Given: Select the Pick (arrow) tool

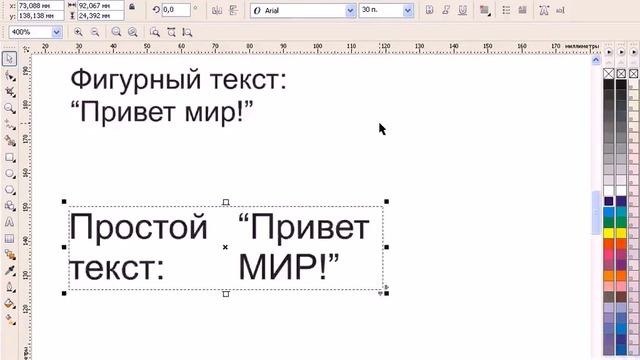Looking at the screenshot, I should pyautogui.click(x=9, y=59).
